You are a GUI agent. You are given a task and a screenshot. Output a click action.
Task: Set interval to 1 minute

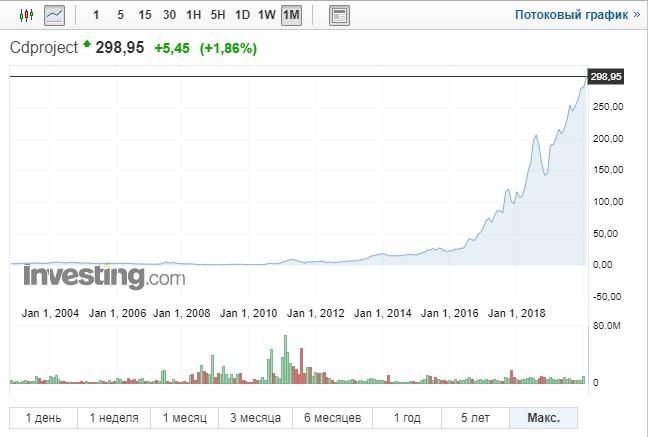(96, 15)
